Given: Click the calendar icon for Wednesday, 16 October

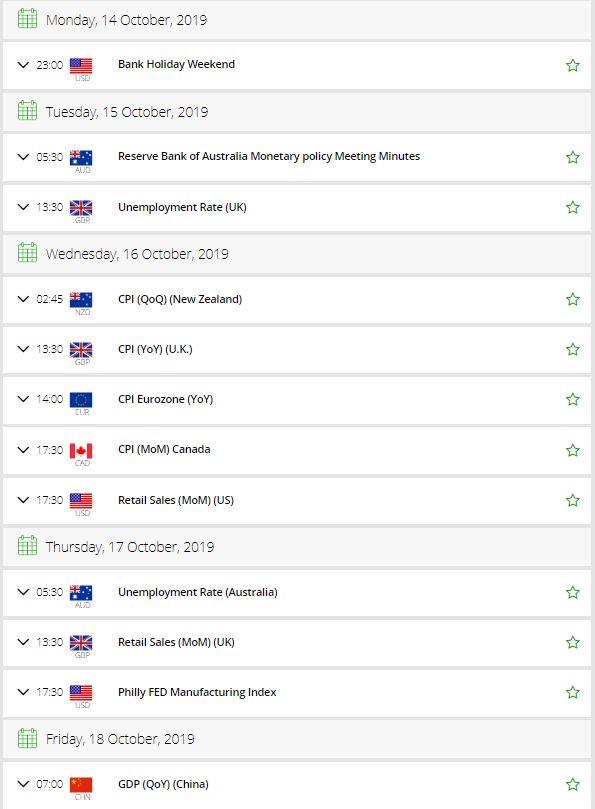Looking at the screenshot, I should coord(27,252).
